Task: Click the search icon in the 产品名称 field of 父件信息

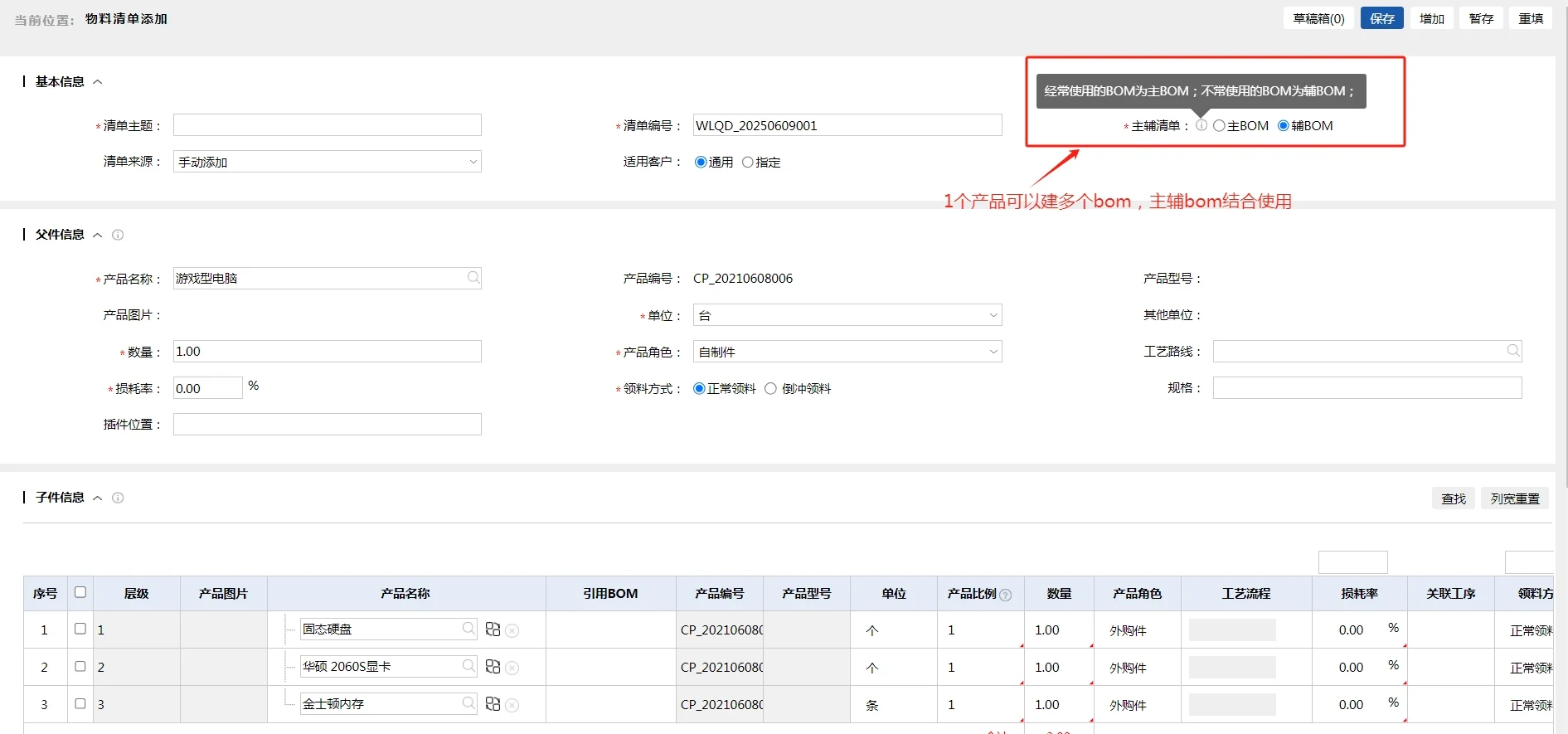Action: point(473,278)
